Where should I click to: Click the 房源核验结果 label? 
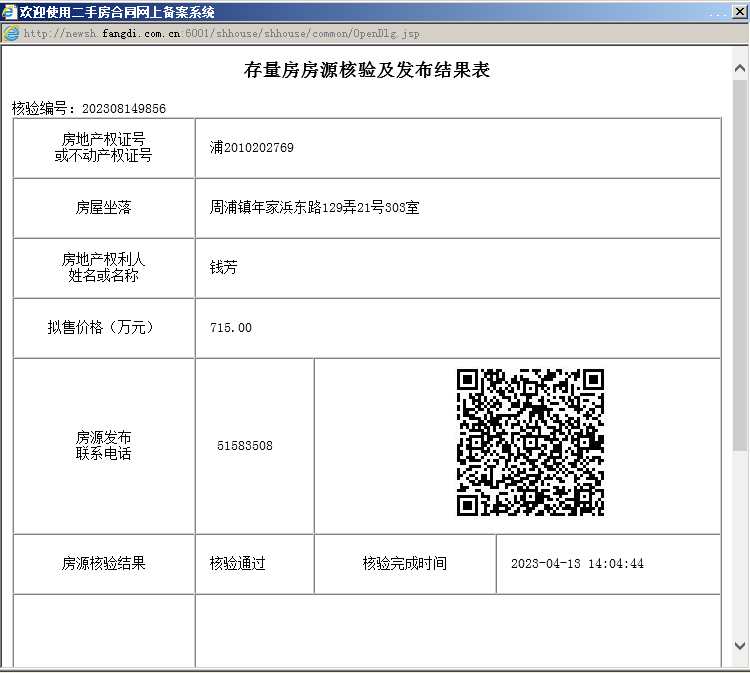(103, 563)
